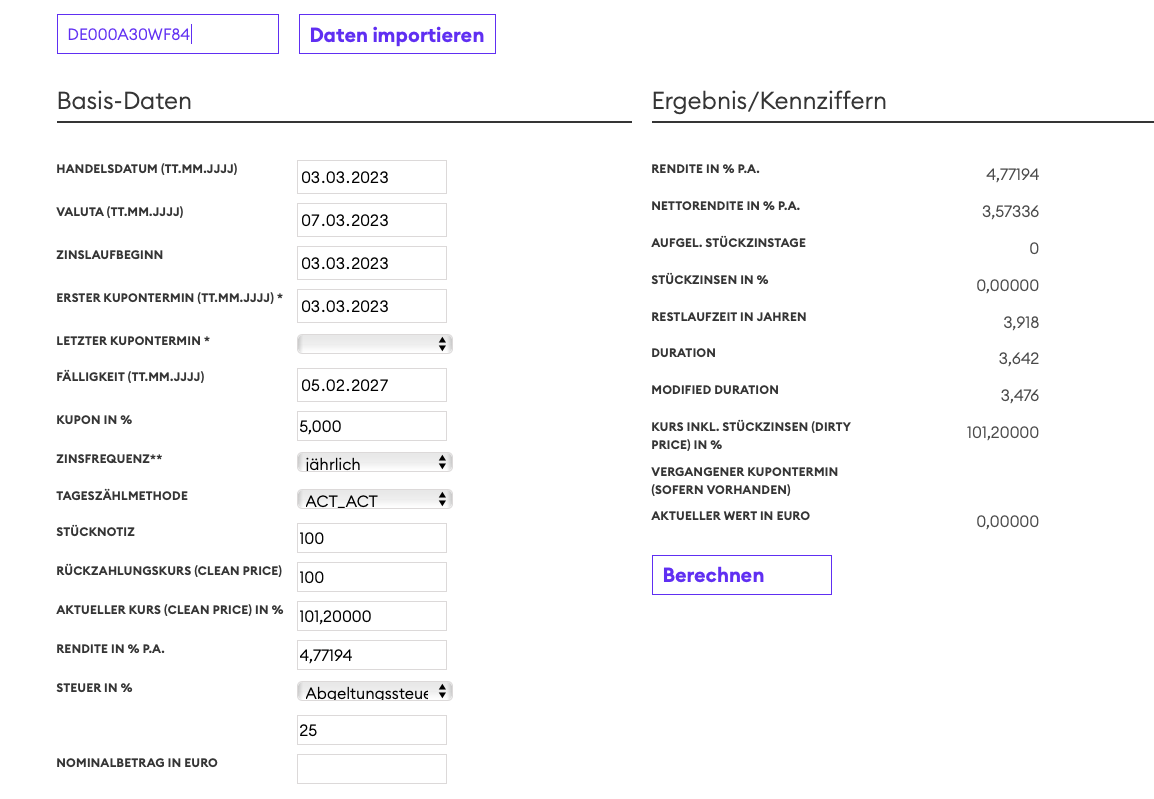Click the ISIN input field DE000A30WF84
Screen dimensions: 1154x799
(167, 35)
